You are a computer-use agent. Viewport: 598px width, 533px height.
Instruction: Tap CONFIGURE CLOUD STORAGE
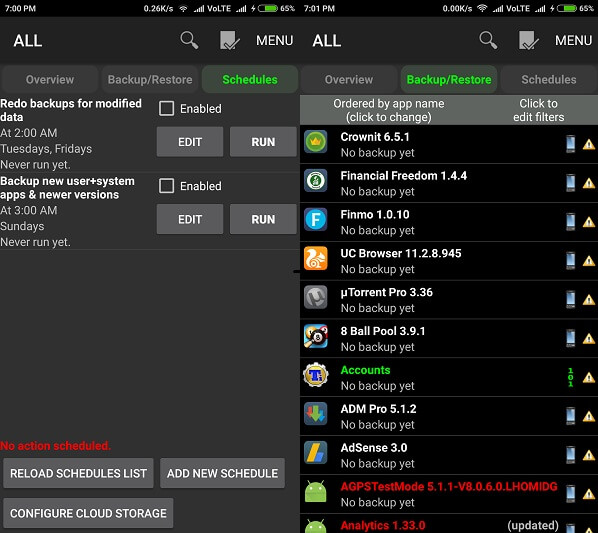pos(88,513)
